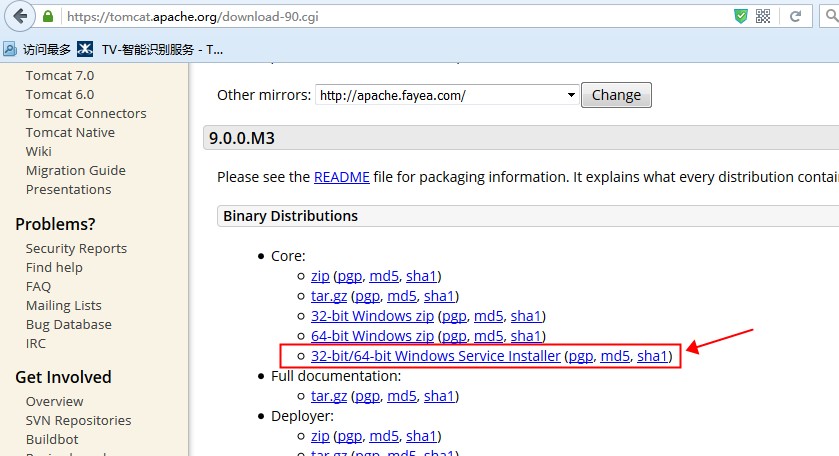839x456 pixels.
Task: Open pgp link for Full documentation
Action: 368,396
